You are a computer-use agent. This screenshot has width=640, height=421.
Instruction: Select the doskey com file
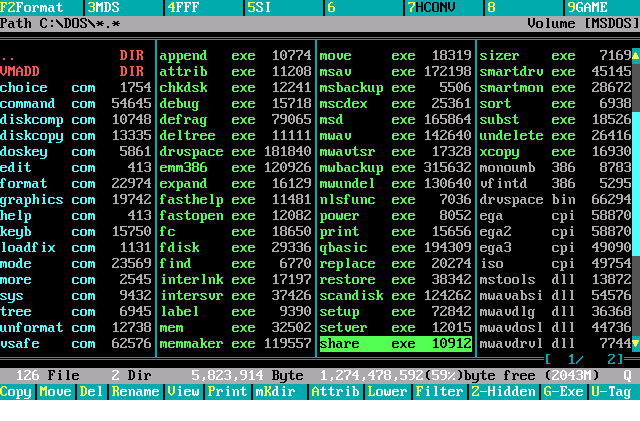(76, 151)
